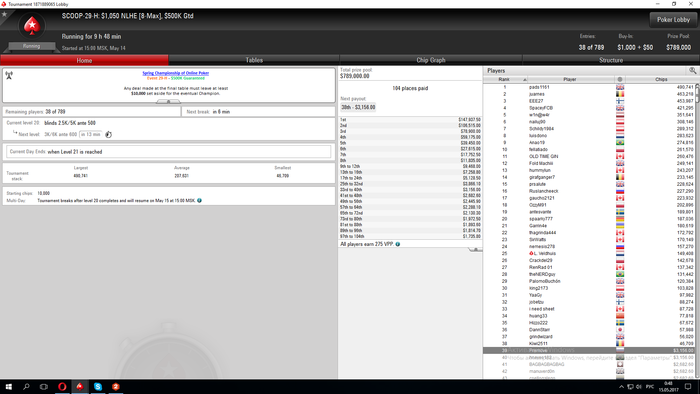Open the Windows Start menu

pyautogui.click(x=8, y=387)
